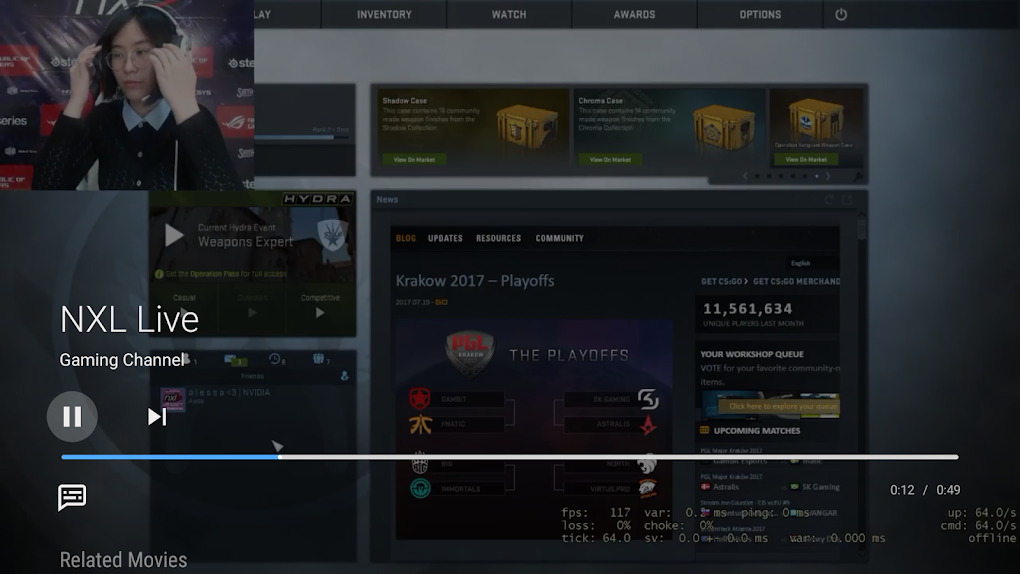
Task: Open the lobby group icon
Action: (319, 359)
